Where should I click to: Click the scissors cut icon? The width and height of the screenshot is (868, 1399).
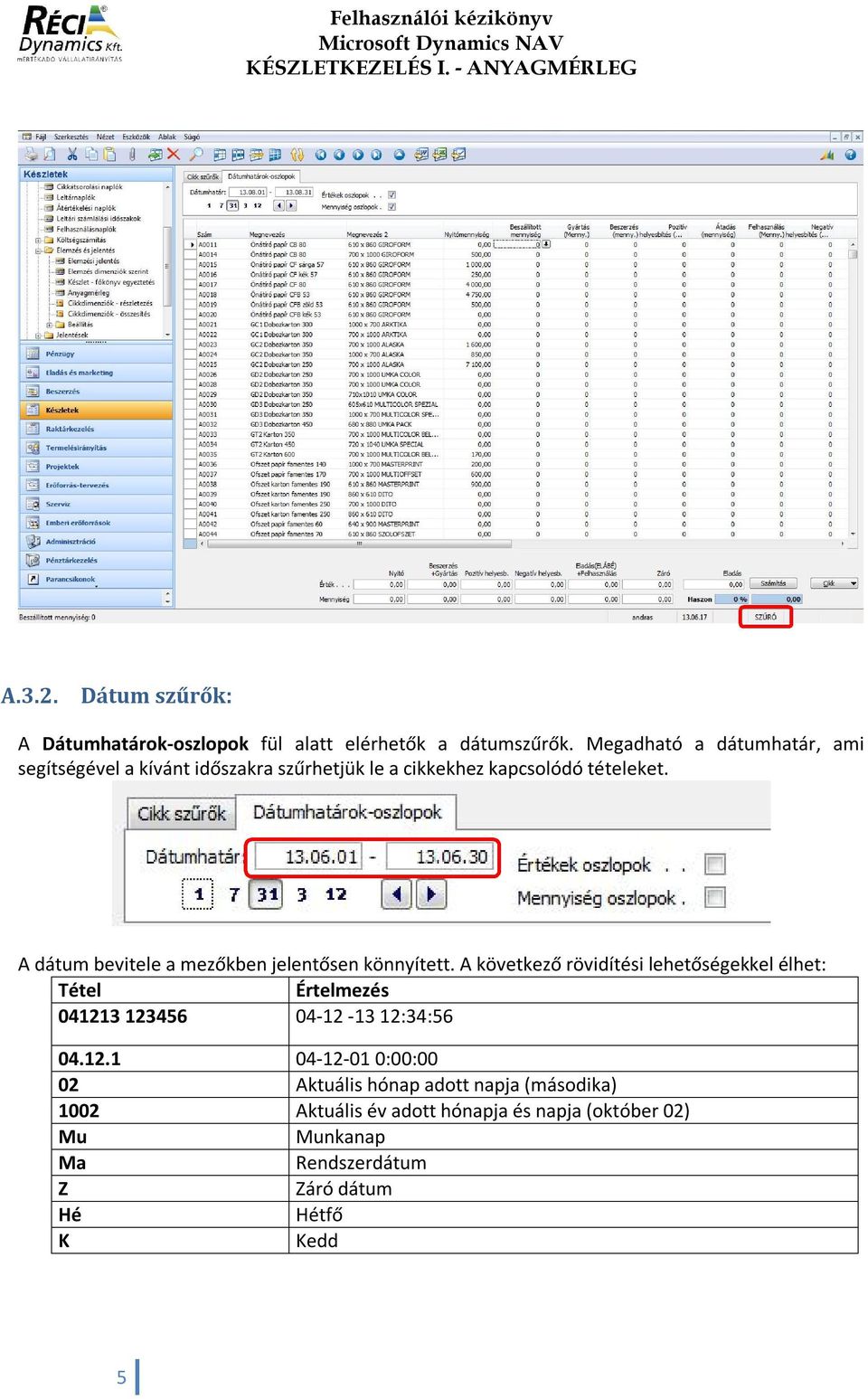(x=72, y=155)
